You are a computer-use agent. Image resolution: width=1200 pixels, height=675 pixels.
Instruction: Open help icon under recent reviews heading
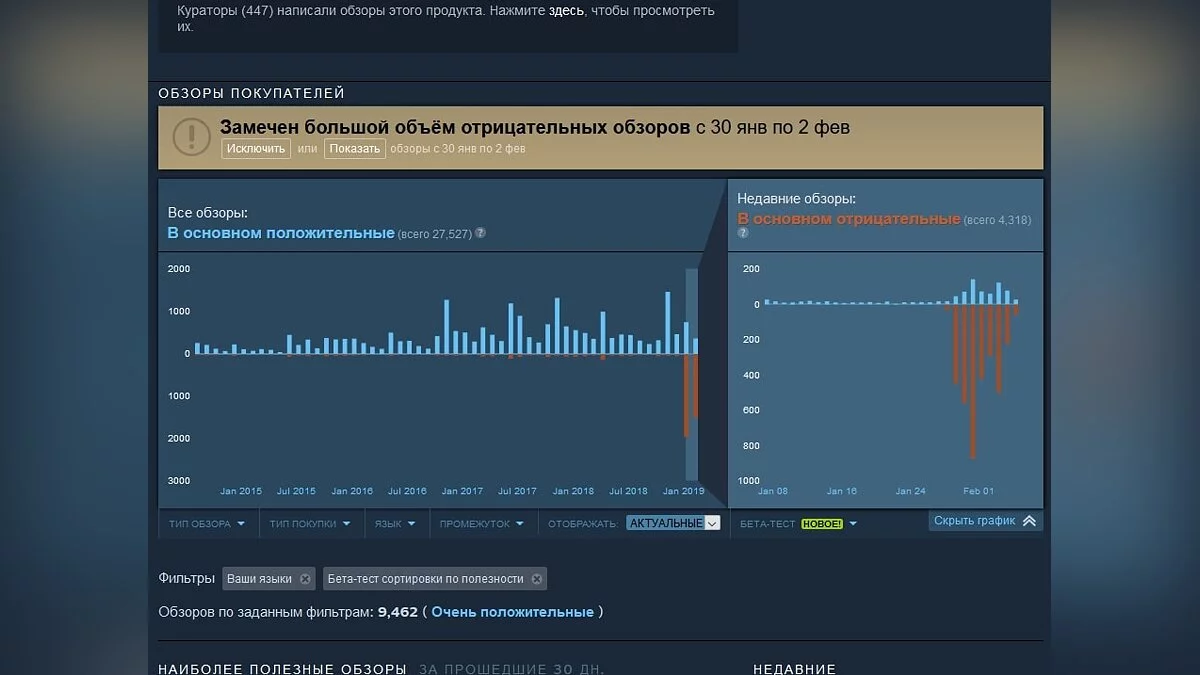pos(743,233)
